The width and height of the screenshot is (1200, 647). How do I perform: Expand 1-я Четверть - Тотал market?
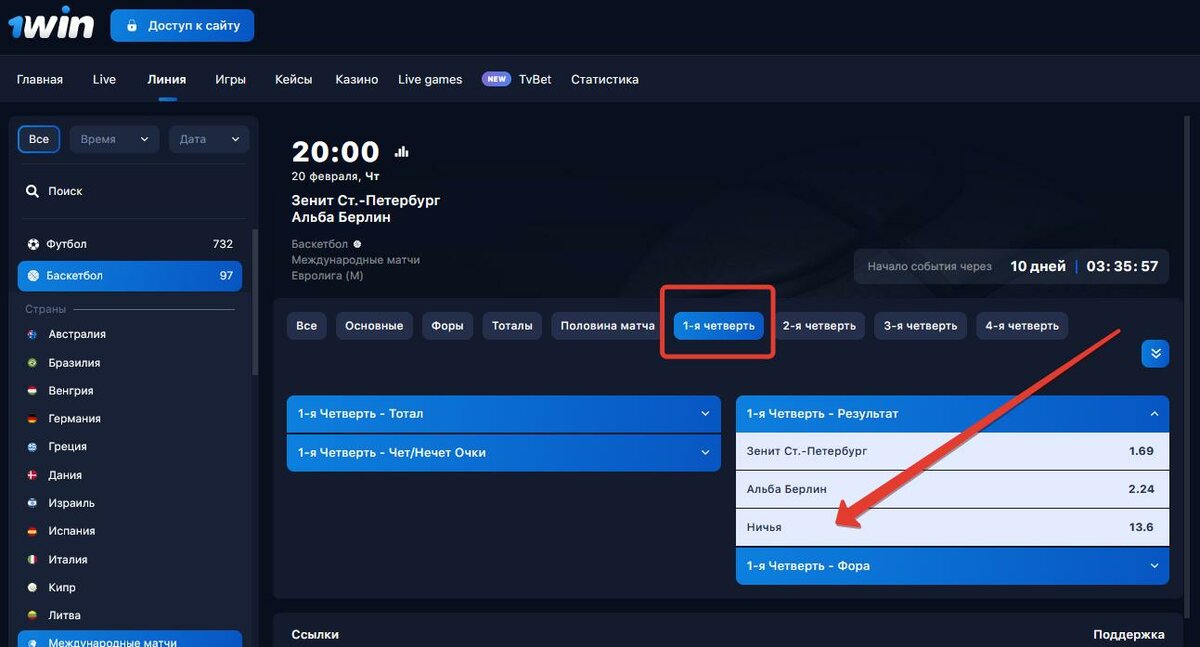pyautogui.click(x=504, y=413)
